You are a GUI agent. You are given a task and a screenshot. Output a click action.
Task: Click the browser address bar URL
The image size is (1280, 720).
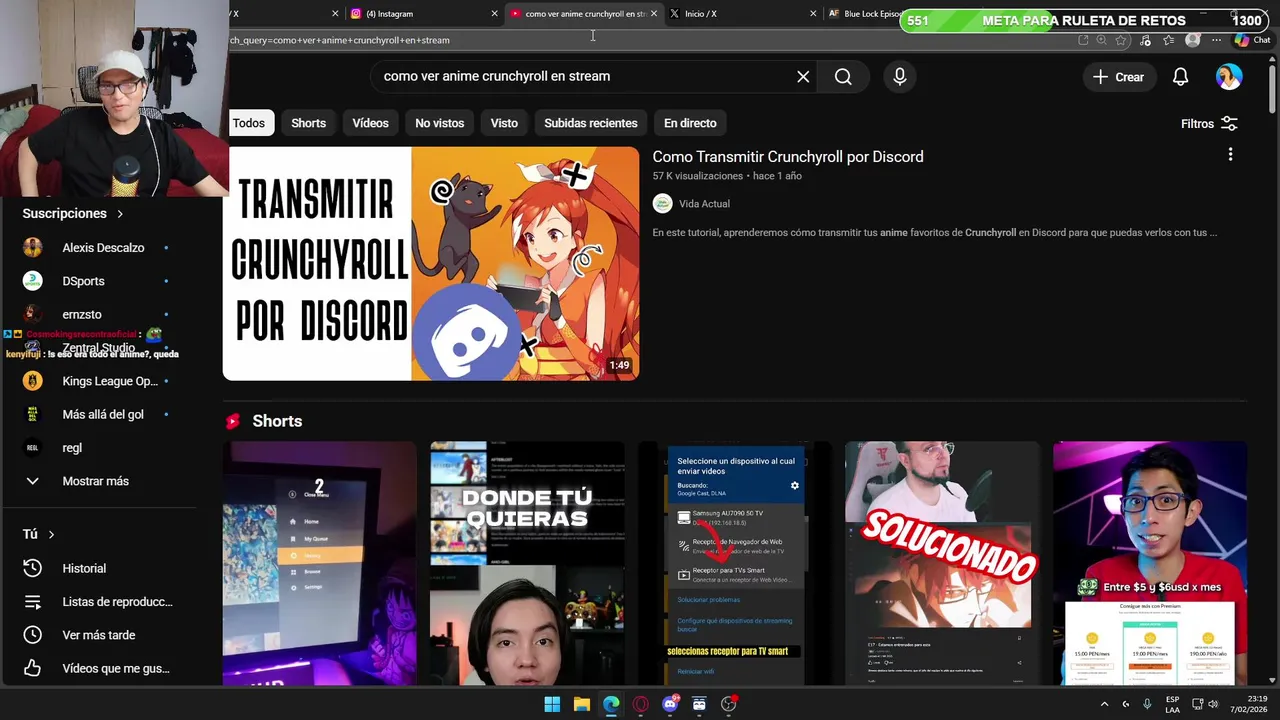pos(340,40)
